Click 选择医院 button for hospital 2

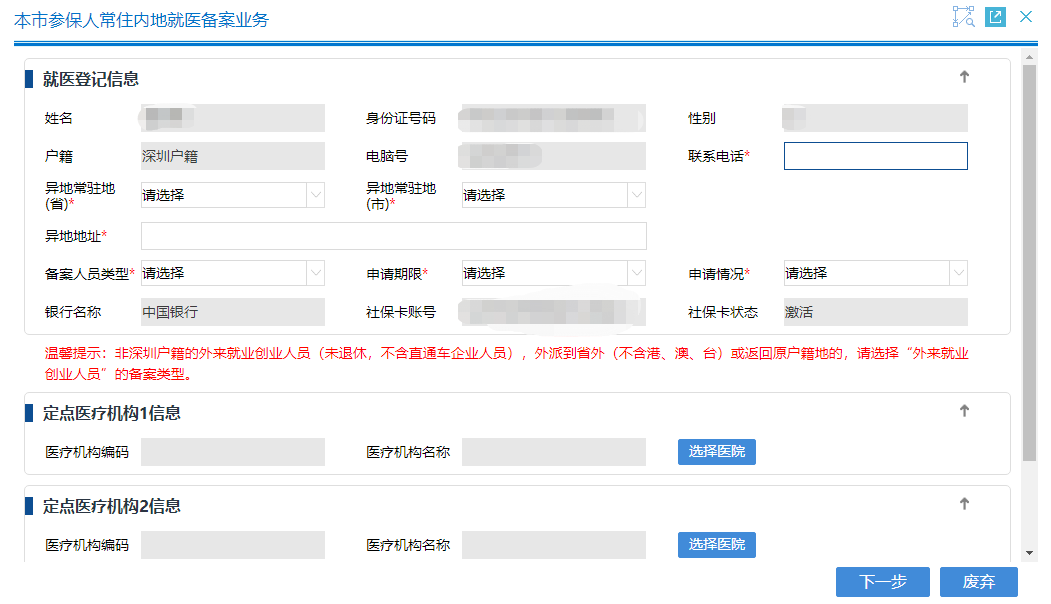(x=716, y=544)
